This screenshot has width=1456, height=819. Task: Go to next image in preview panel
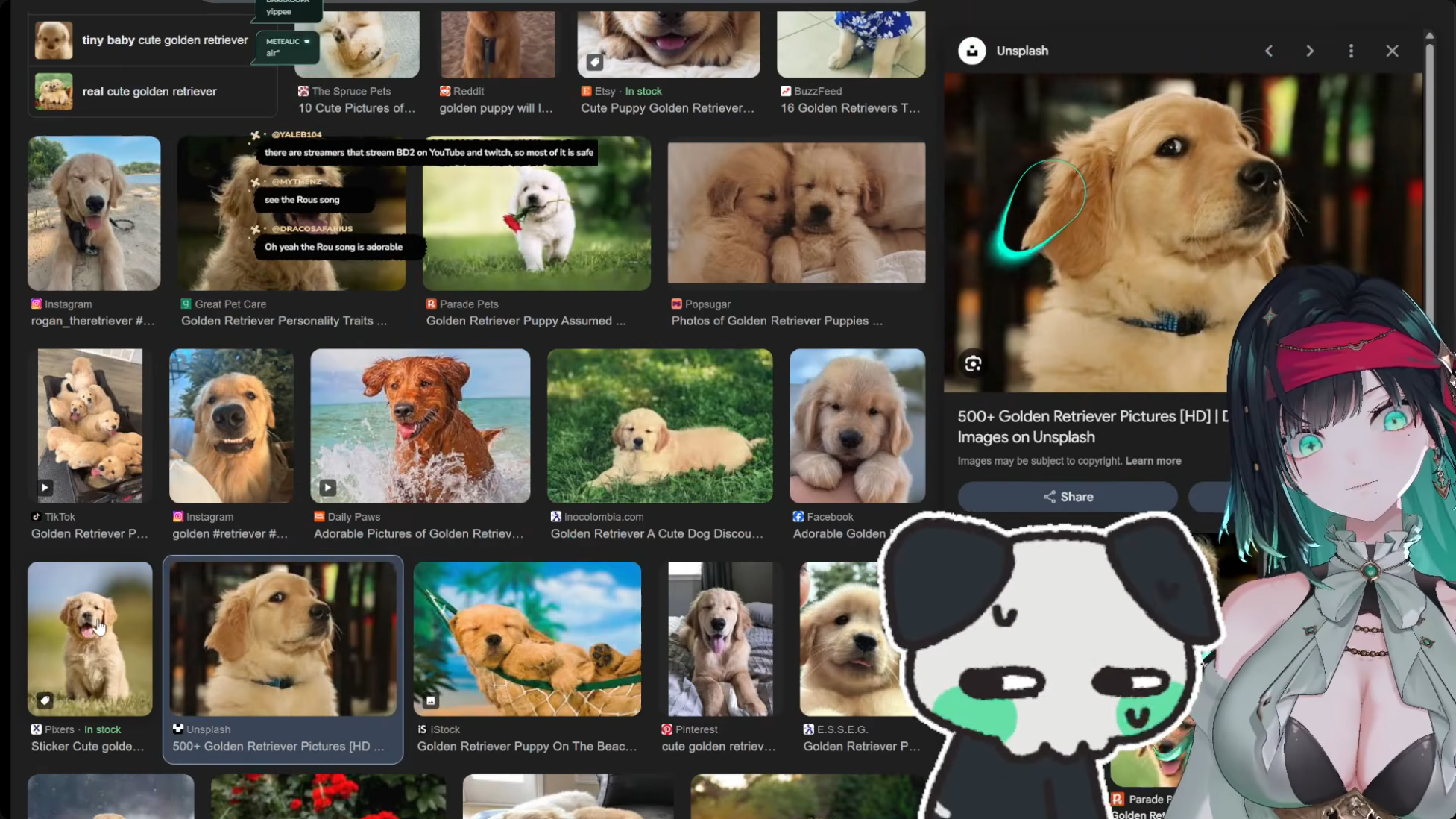[1309, 51]
